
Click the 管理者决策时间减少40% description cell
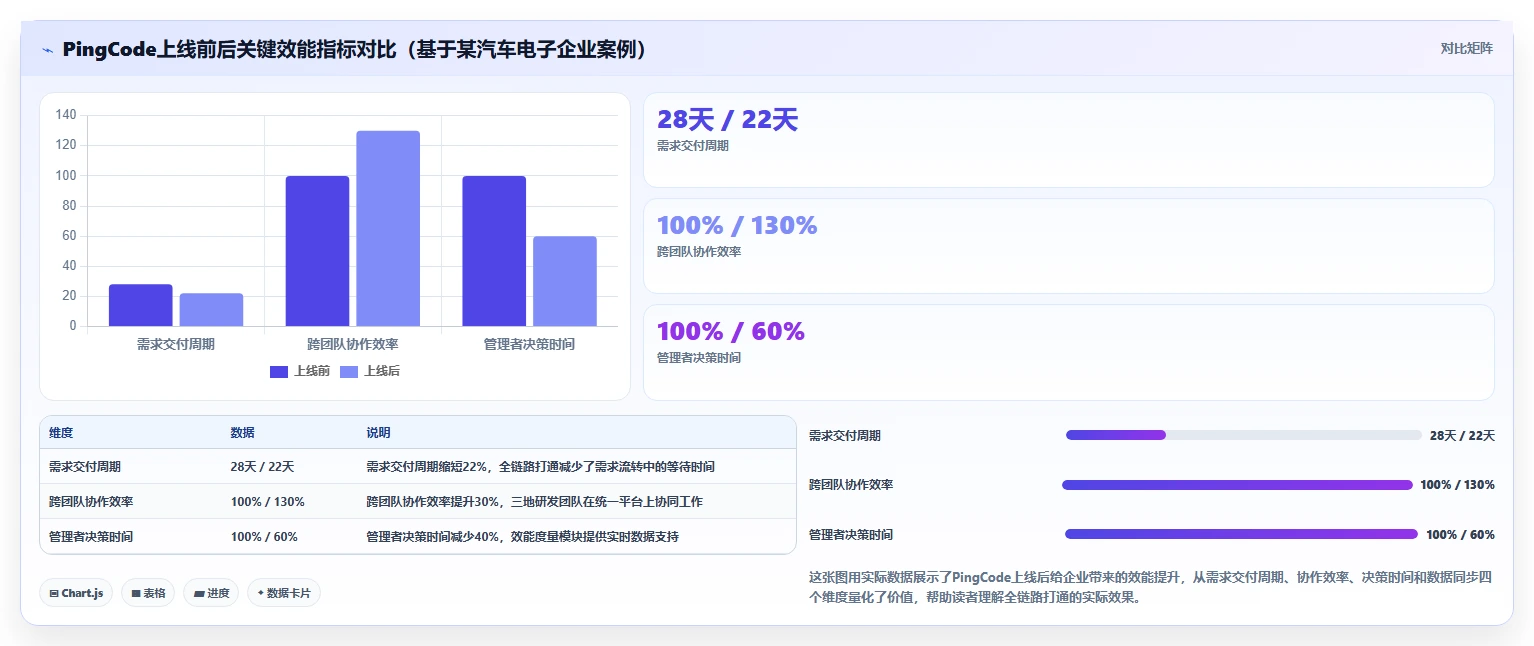click(522, 537)
